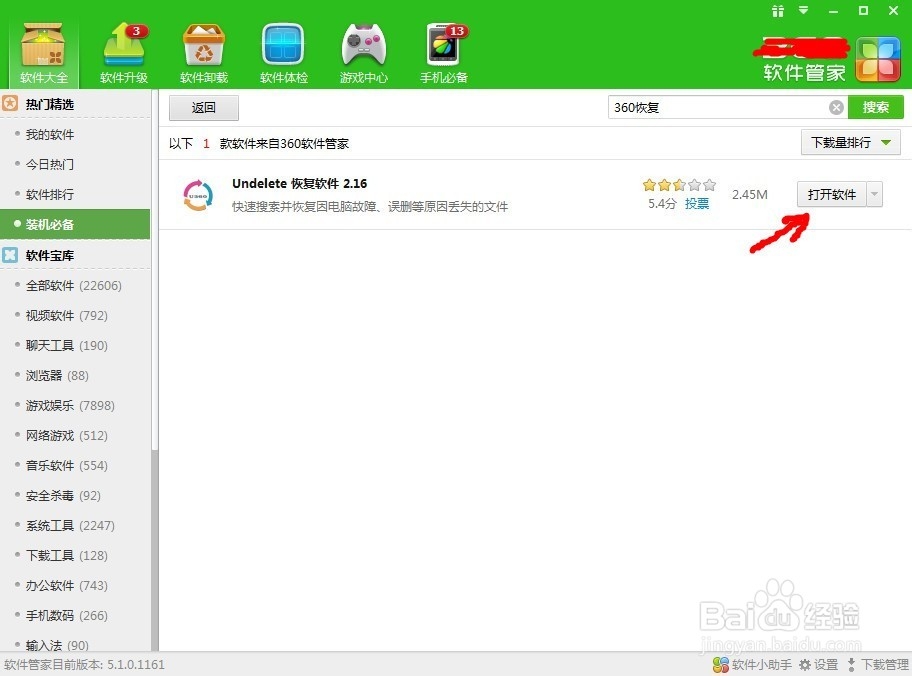Click the 软件升级 icon with badge 3
912x676 pixels.
(x=123, y=45)
